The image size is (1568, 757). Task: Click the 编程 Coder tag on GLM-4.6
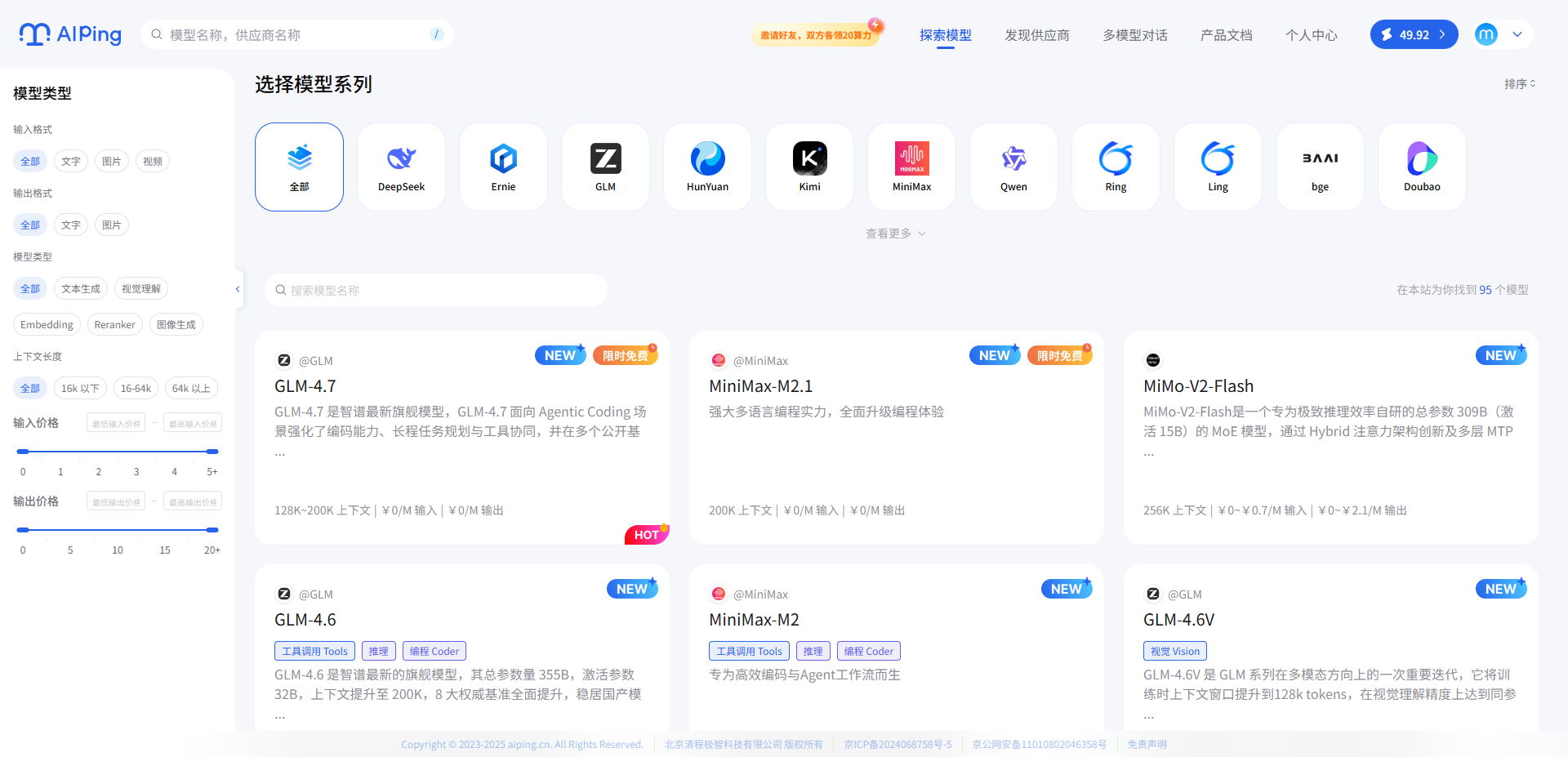434,651
